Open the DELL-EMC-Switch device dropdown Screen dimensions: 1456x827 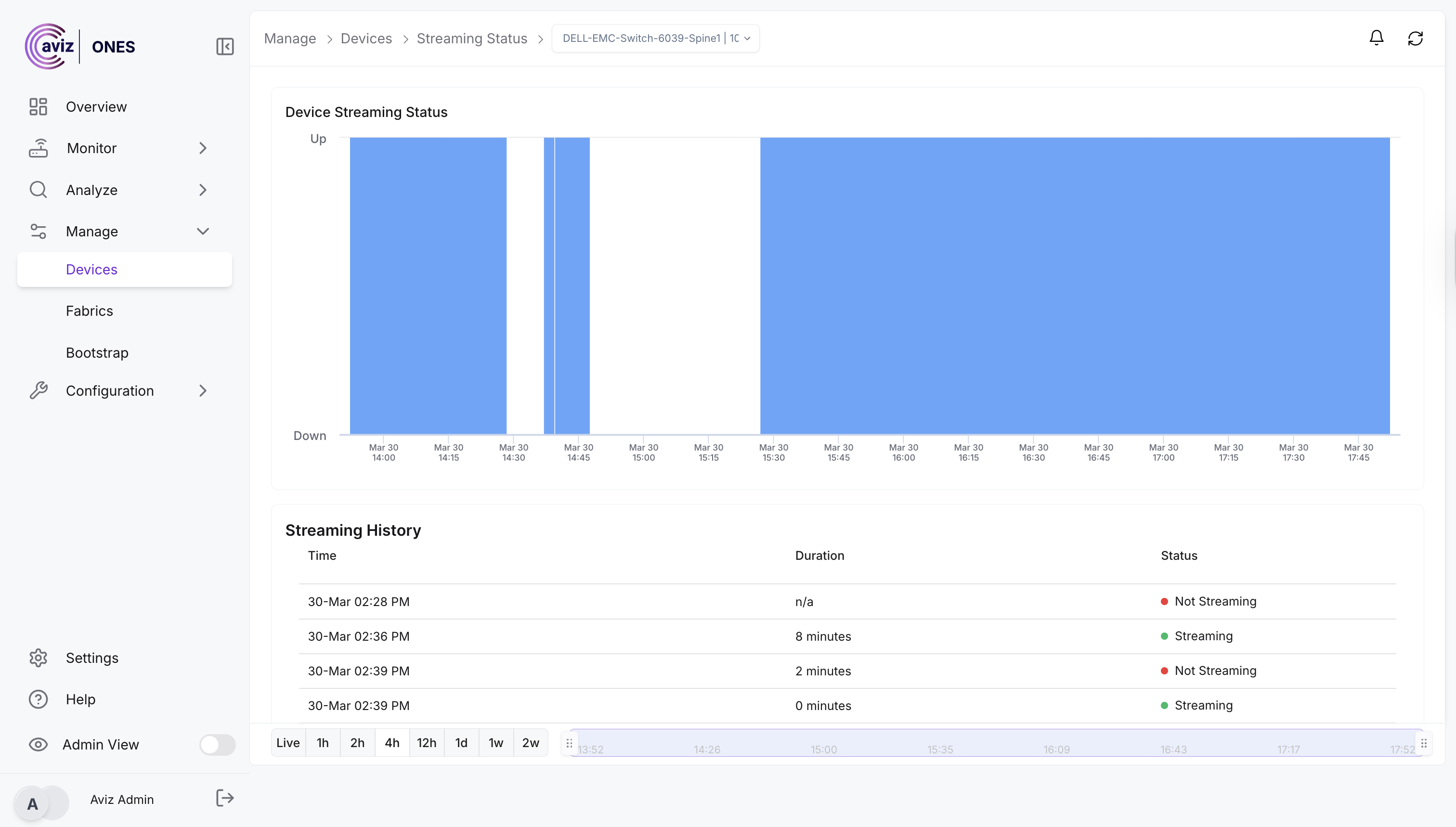[x=656, y=38]
